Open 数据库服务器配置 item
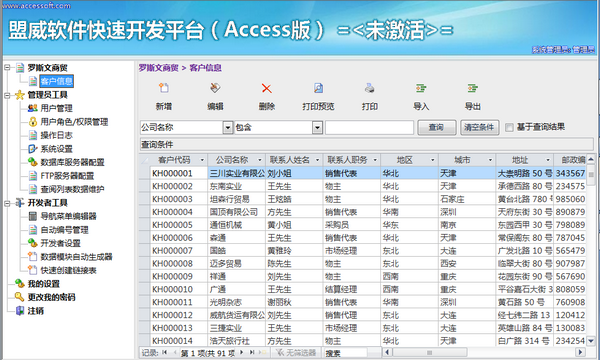The image size is (600, 360). (x=72, y=162)
